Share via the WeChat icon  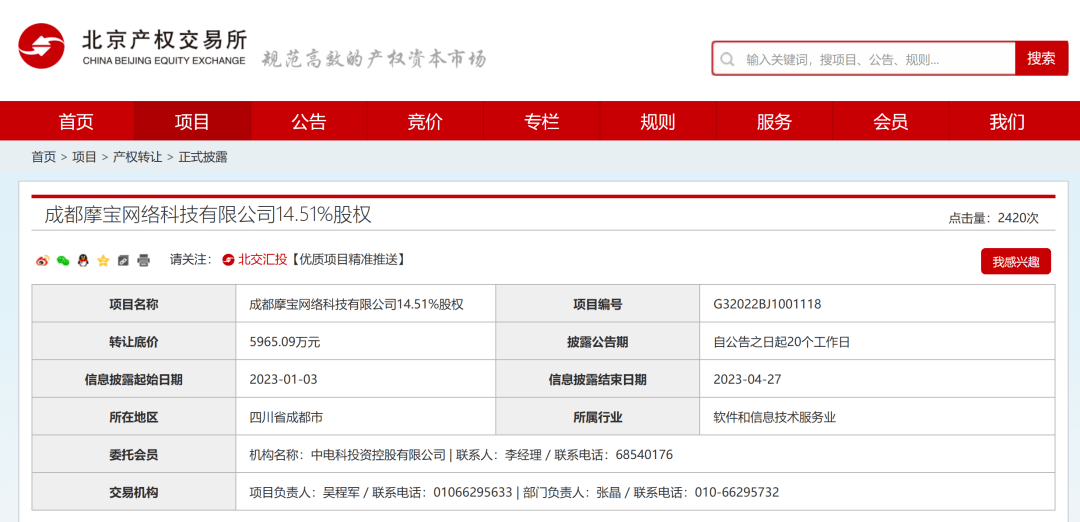pyautogui.click(x=63, y=260)
